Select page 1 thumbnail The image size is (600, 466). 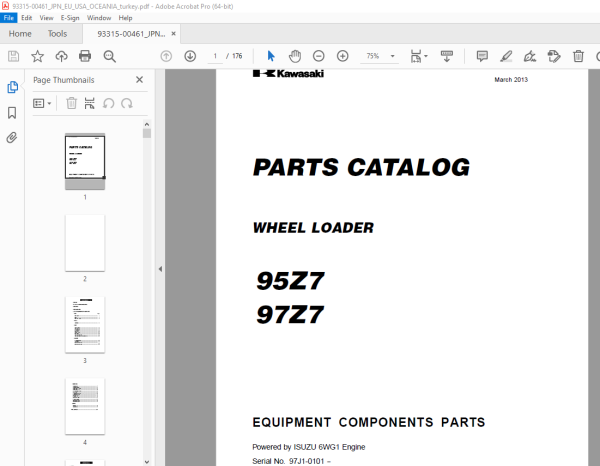click(85, 161)
